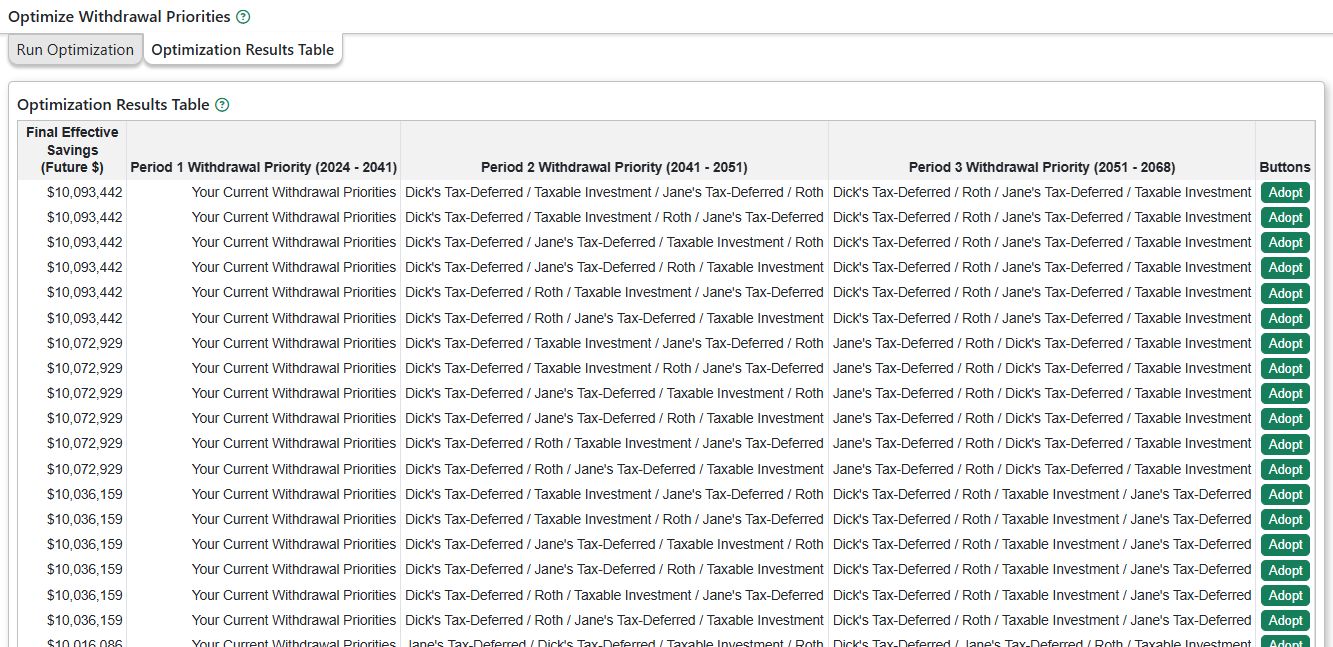Screen dimensions: 1333x647
Task: Open help icon beside Optimize Withdrawal Priorities heading
Action: (x=243, y=17)
